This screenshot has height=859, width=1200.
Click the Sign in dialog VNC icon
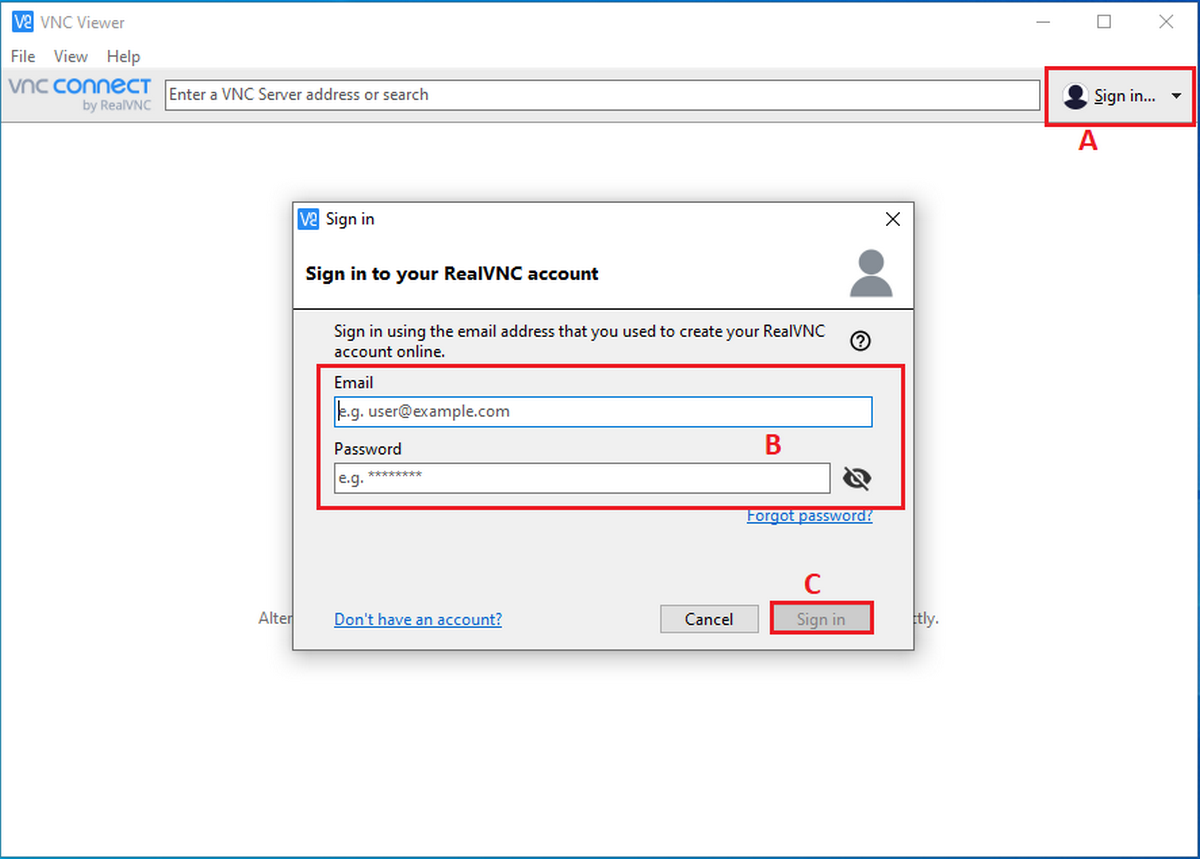309,219
